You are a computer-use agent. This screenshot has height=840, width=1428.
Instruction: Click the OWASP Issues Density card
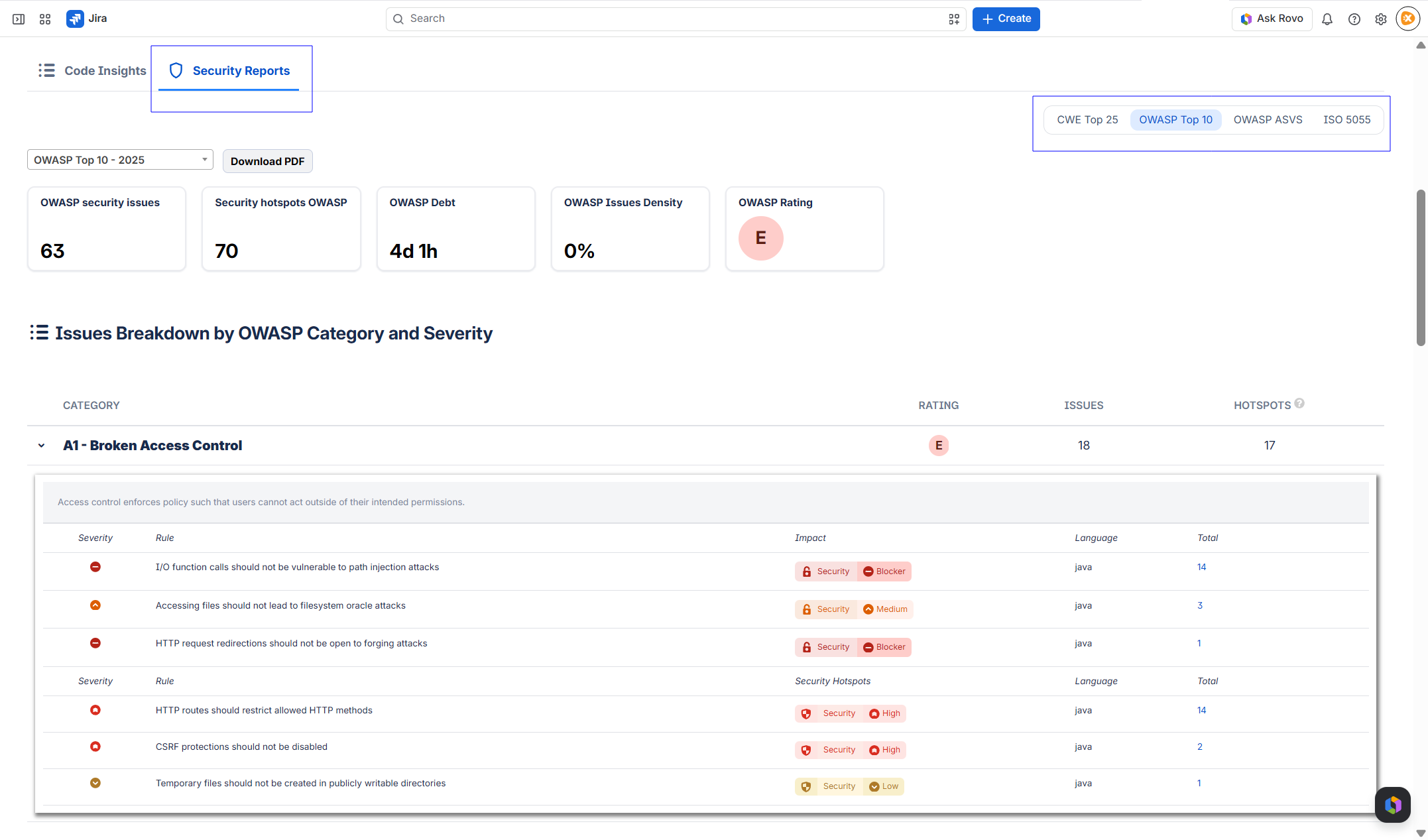pyautogui.click(x=630, y=229)
